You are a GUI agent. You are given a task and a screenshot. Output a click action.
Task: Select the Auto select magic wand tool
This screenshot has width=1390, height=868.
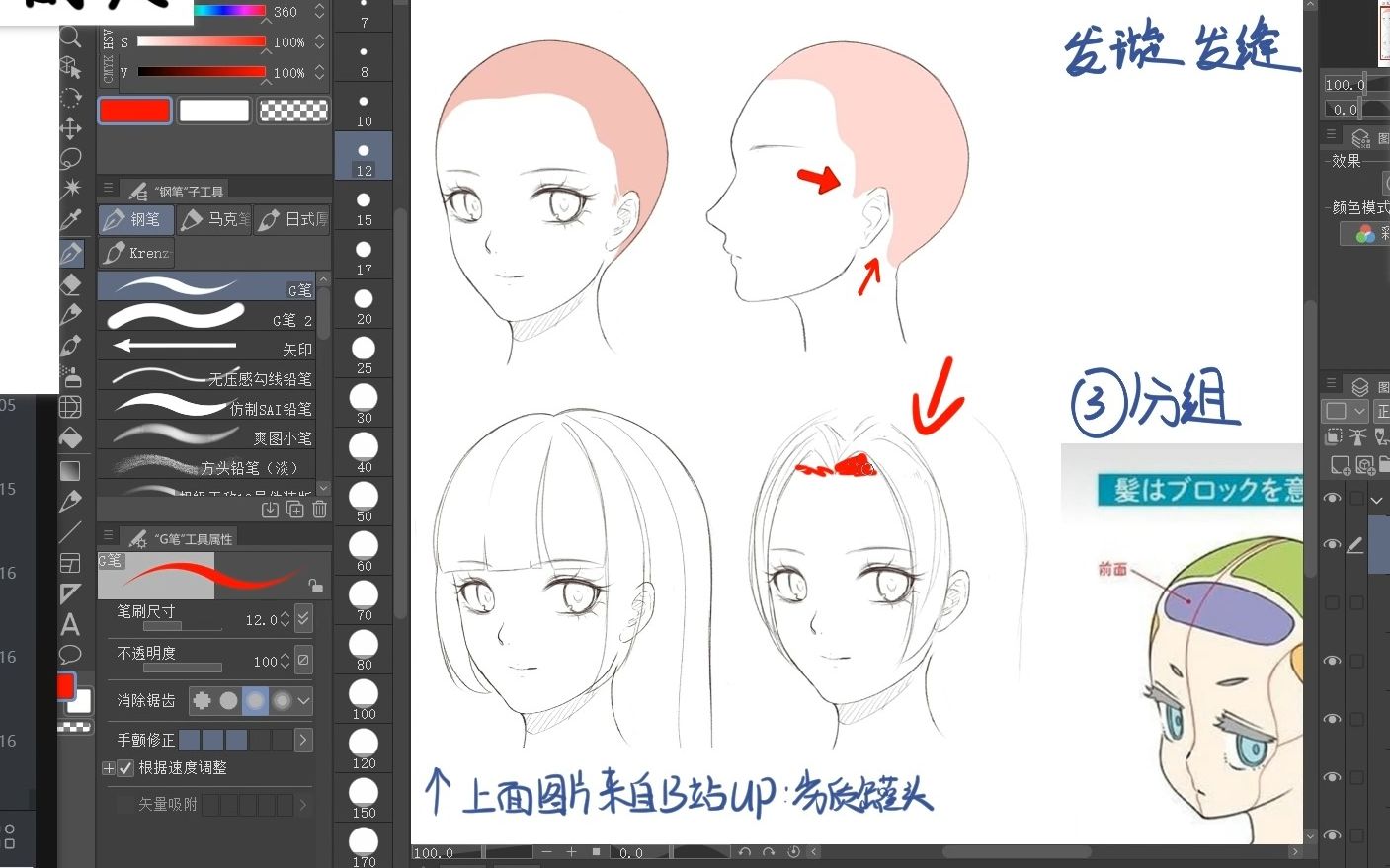click(x=70, y=189)
